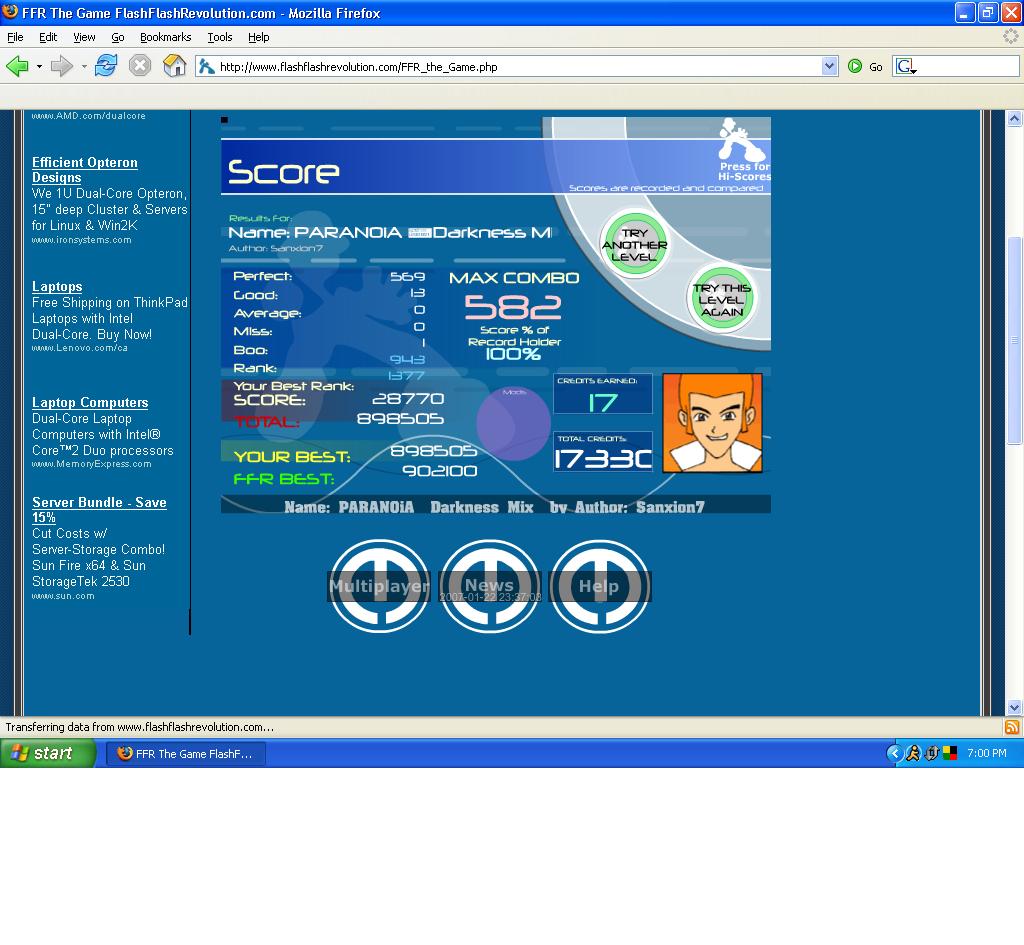Click the orange-haired character avatar
Screen dimensions: 1024x945
pyautogui.click(x=712, y=423)
